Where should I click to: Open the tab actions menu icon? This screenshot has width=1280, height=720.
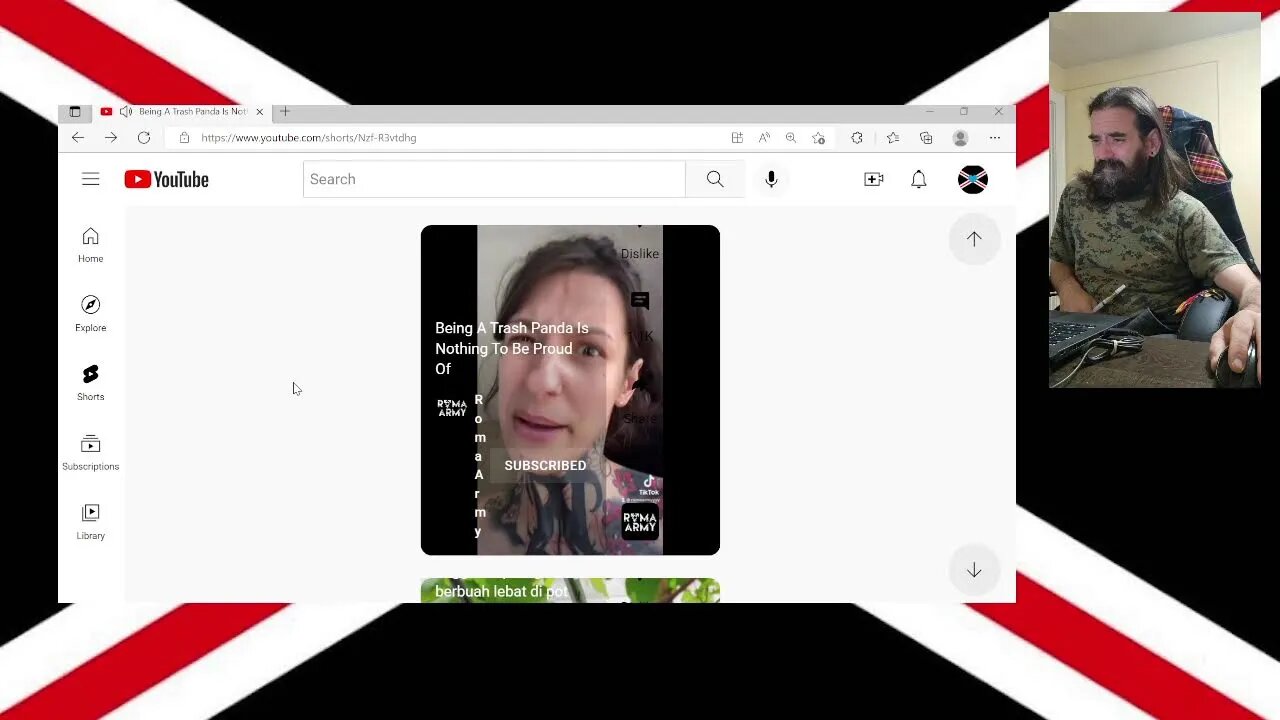[x=75, y=112]
